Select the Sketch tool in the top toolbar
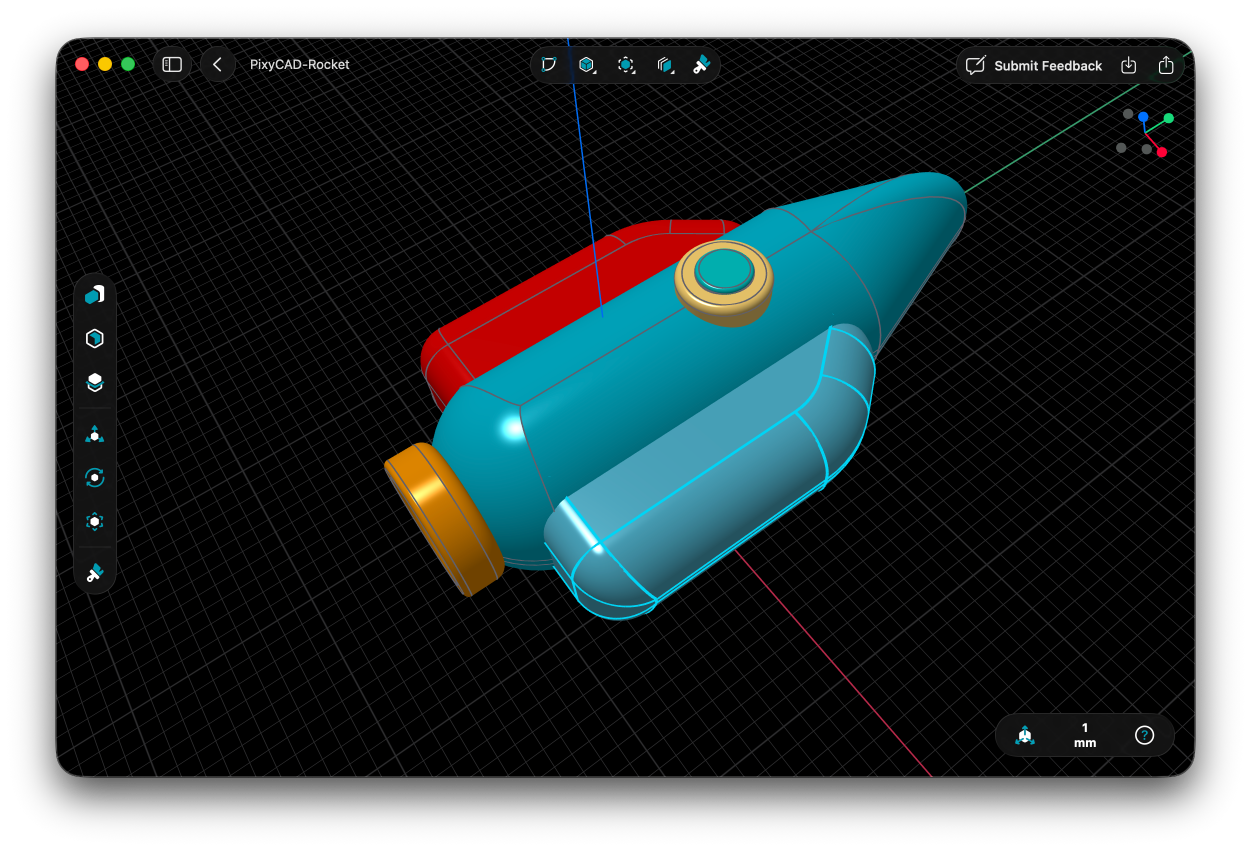The width and height of the screenshot is (1251, 851). (548, 65)
